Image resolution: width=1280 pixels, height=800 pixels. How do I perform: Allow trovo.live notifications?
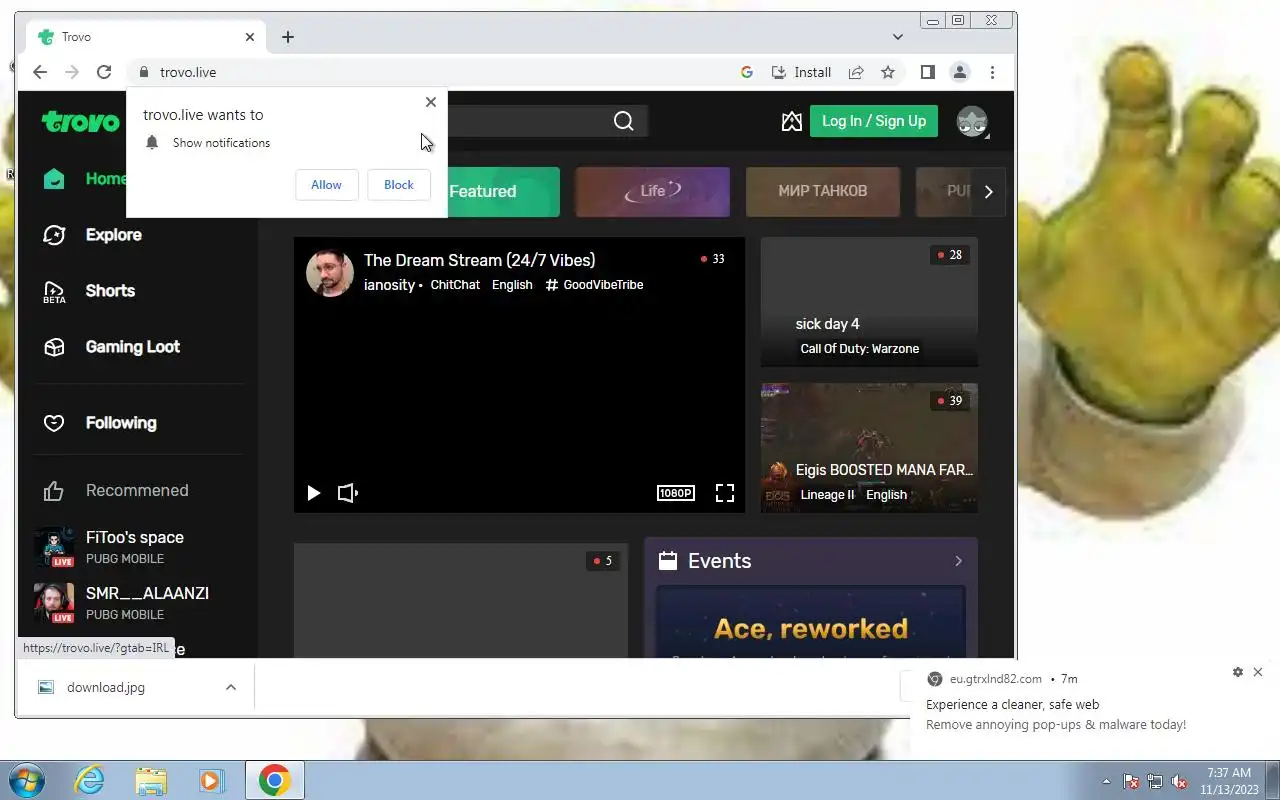pyautogui.click(x=326, y=185)
